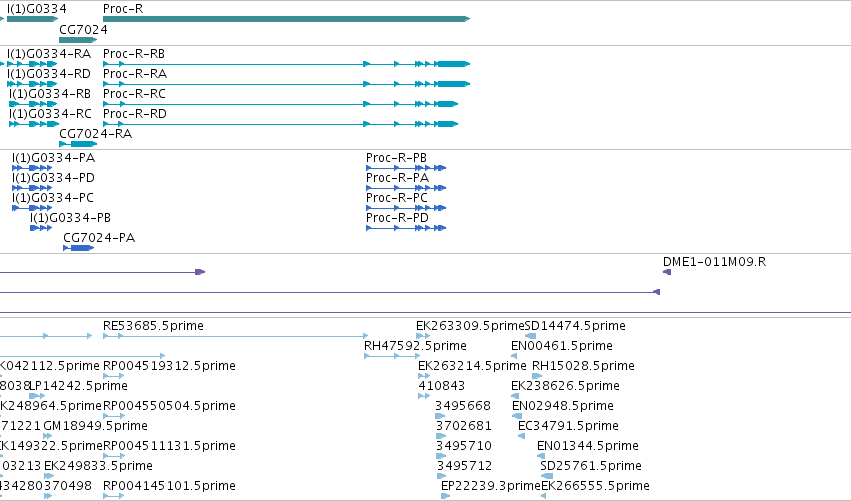Click the Proc-R-RC transcript label
The width and height of the screenshot is (851, 501).
[134, 94]
